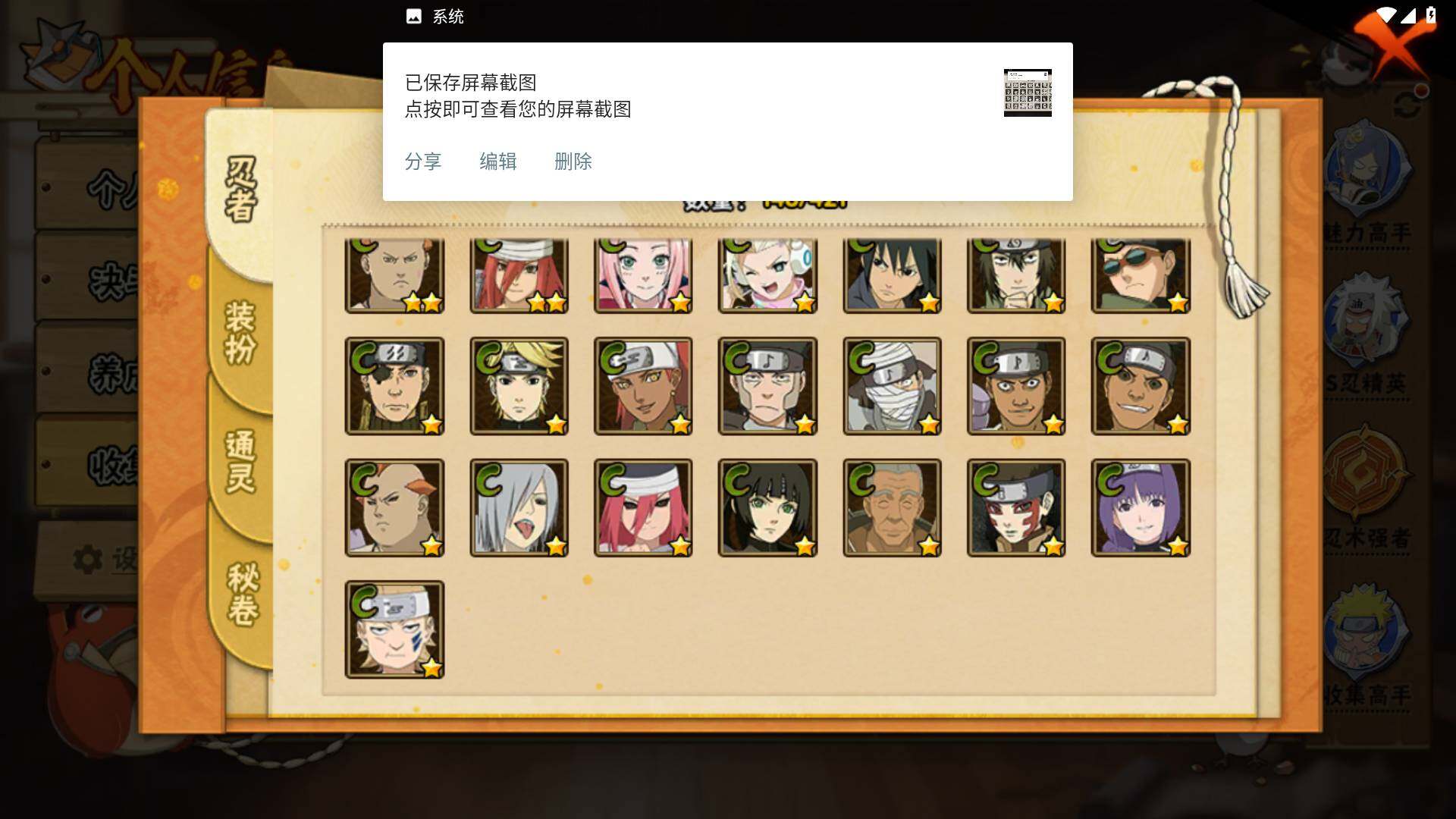Open the 通灵 side tab
The height and width of the screenshot is (819, 1456).
240,461
